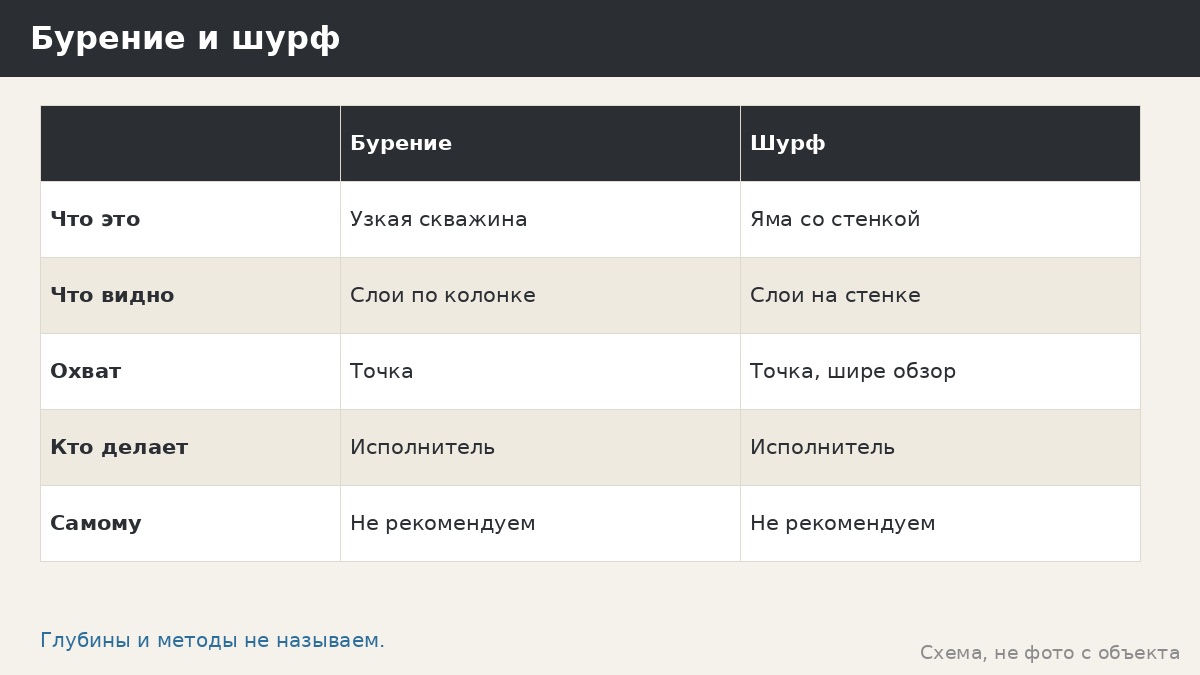
Task: Select "Исполнитель" in the Бурение column
Action: tap(540, 447)
